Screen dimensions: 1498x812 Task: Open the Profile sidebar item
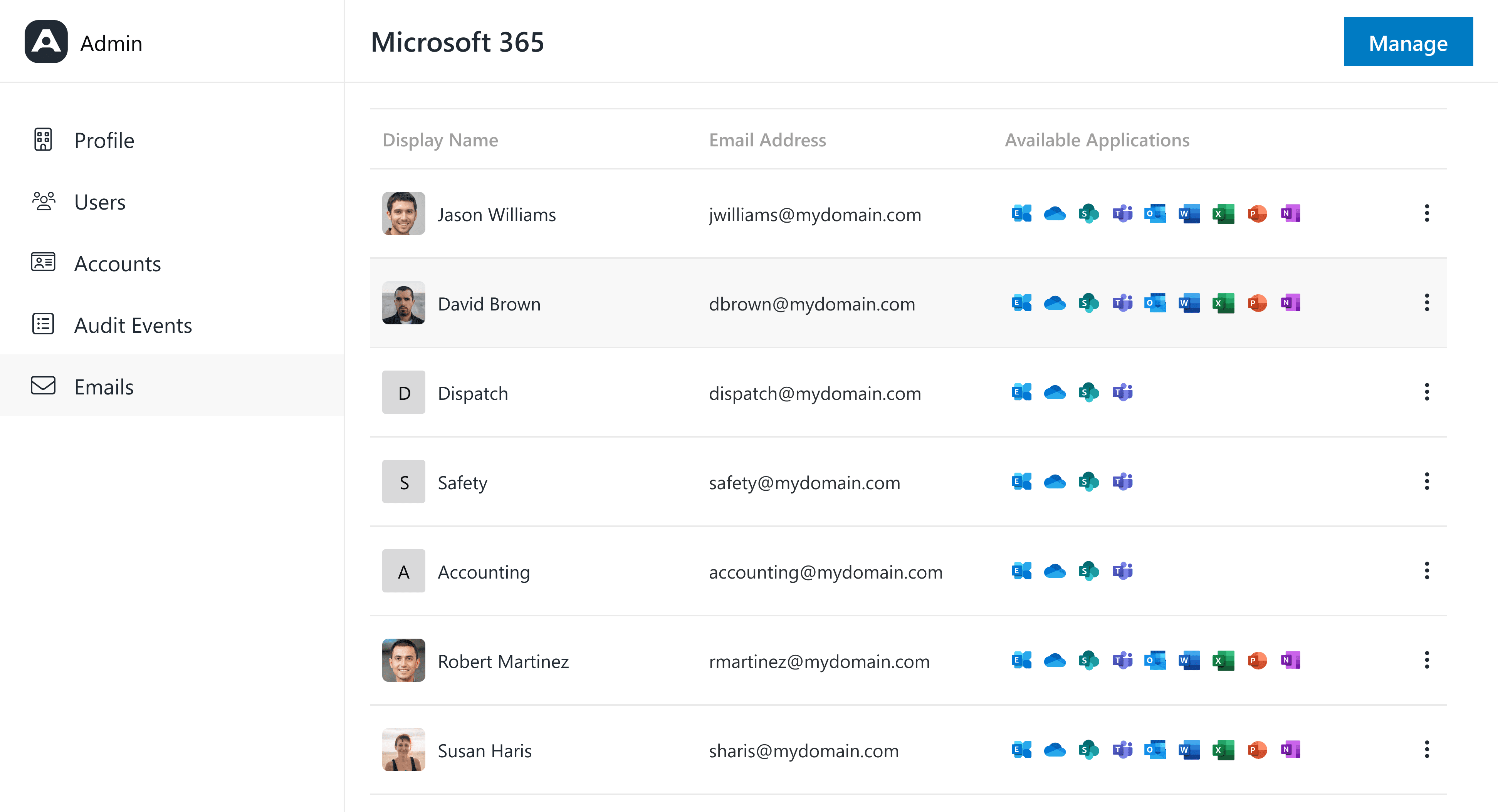click(172, 140)
